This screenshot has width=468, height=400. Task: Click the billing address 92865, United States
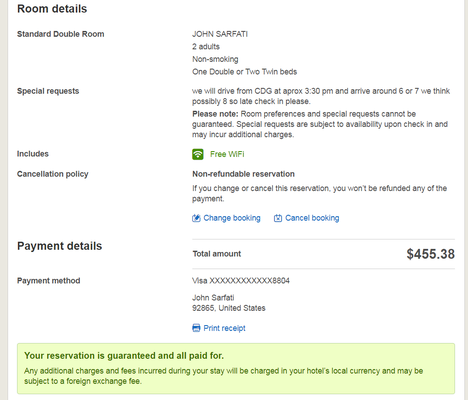229,308
